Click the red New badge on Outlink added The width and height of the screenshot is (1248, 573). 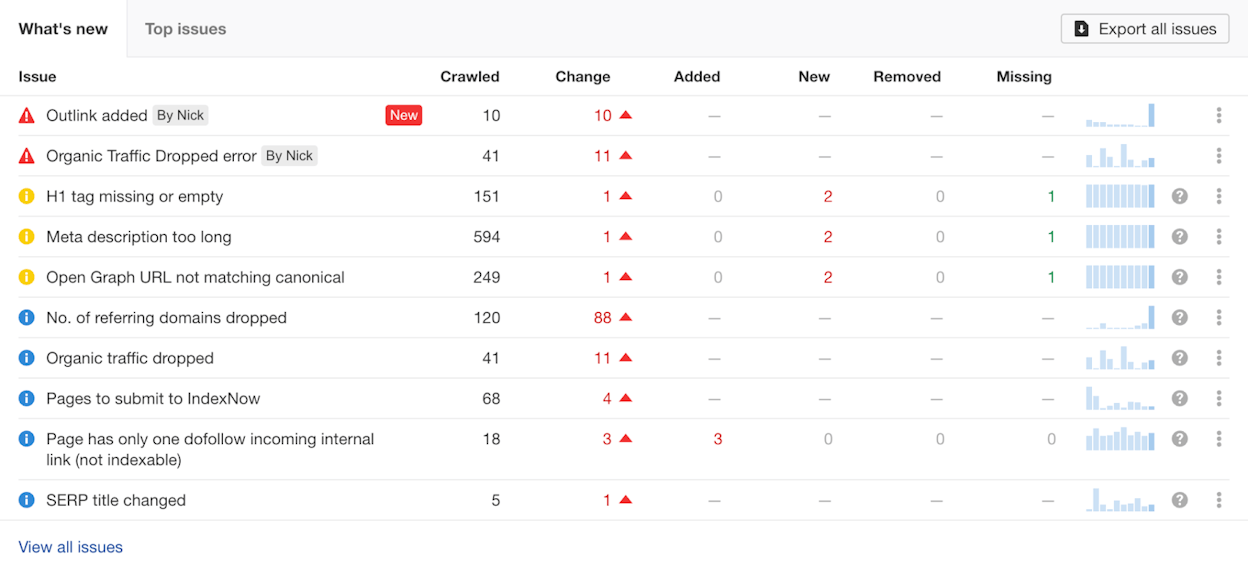click(404, 116)
